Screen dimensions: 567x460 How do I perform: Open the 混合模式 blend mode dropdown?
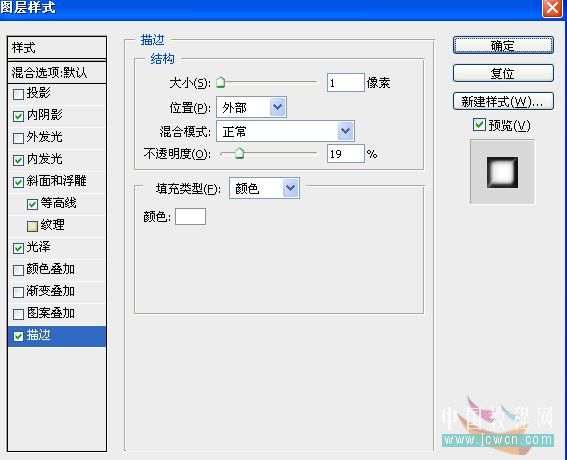pyautogui.click(x=285, y=131)
